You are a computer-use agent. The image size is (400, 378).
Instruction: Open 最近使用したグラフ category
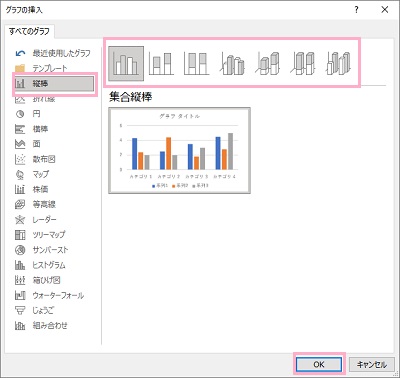coord(53,53)
